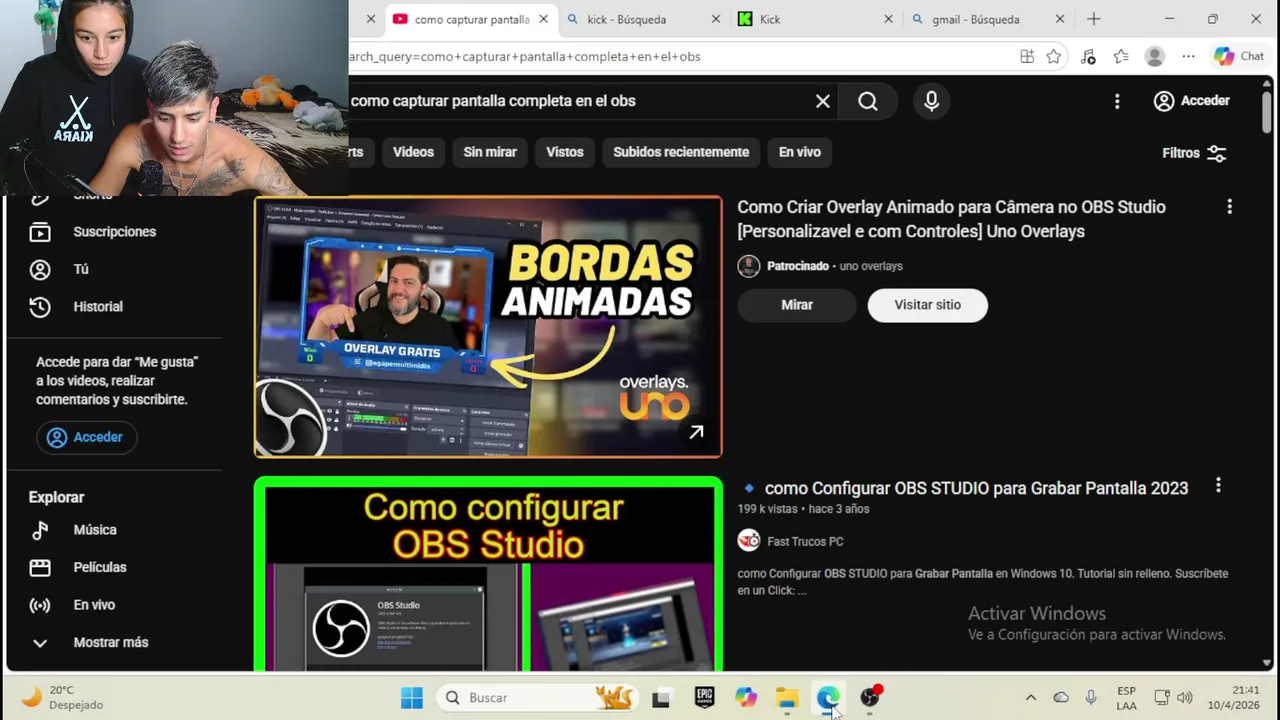Open the Edge profile avatar

(x=1155, y=57)
